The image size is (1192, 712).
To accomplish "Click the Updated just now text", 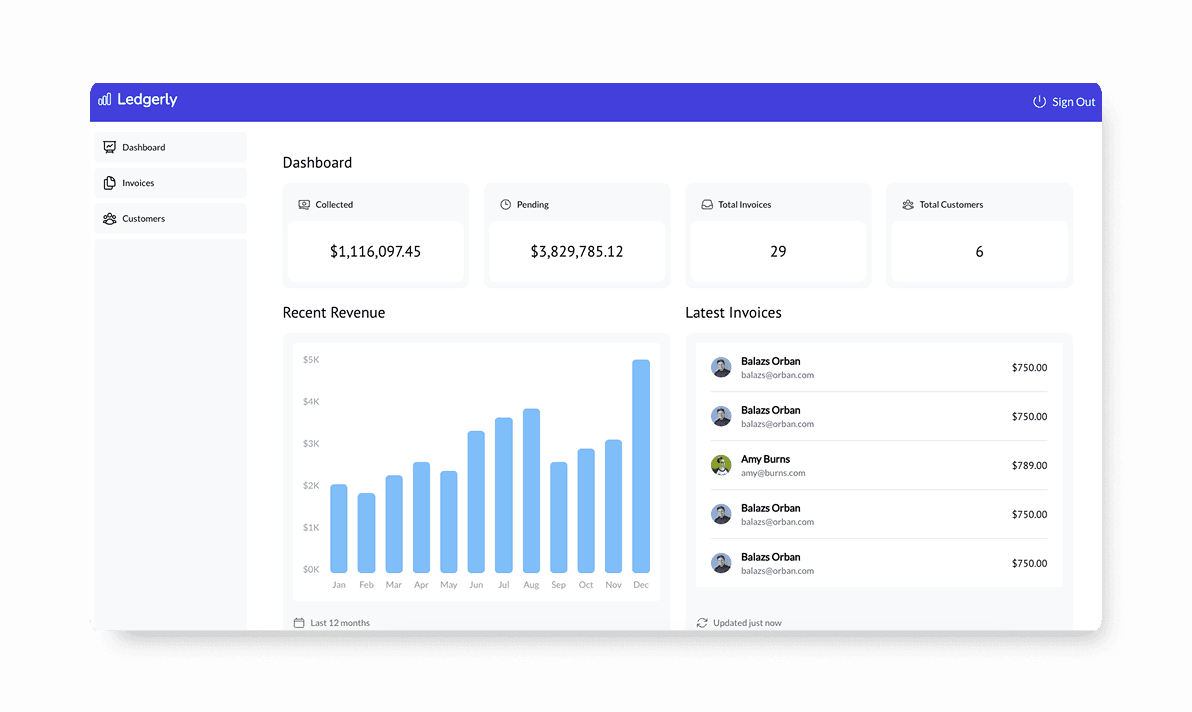I will [747, 622].
